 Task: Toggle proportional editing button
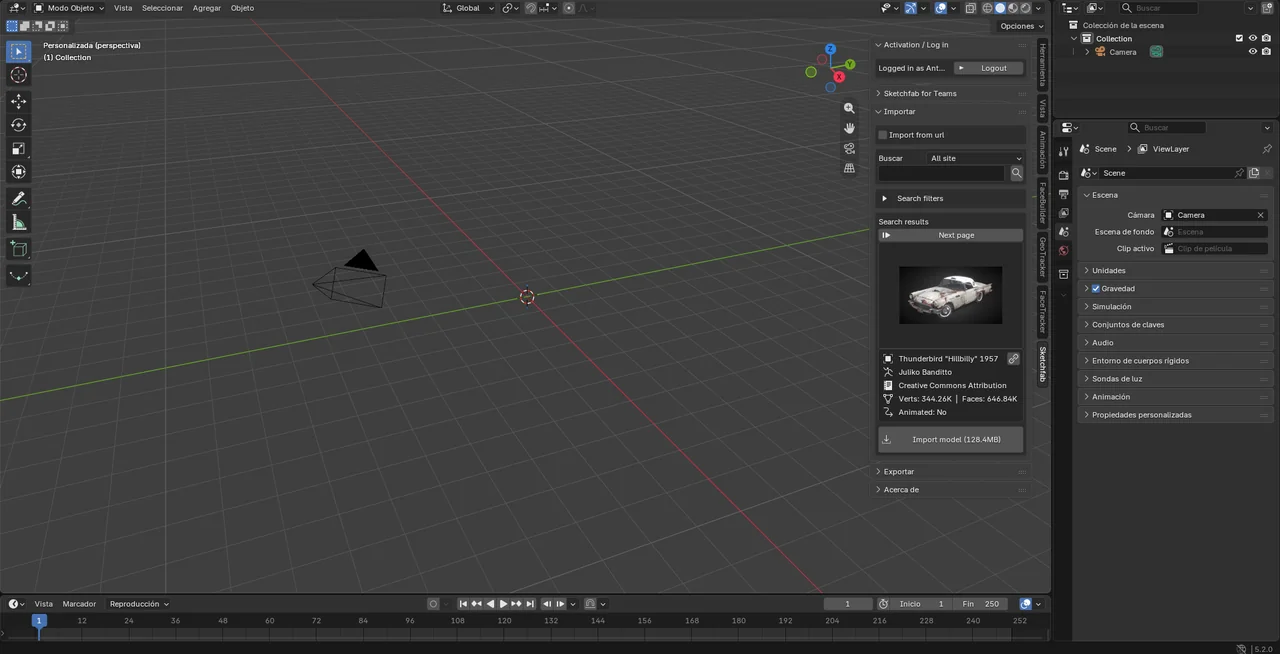[569, 8]
